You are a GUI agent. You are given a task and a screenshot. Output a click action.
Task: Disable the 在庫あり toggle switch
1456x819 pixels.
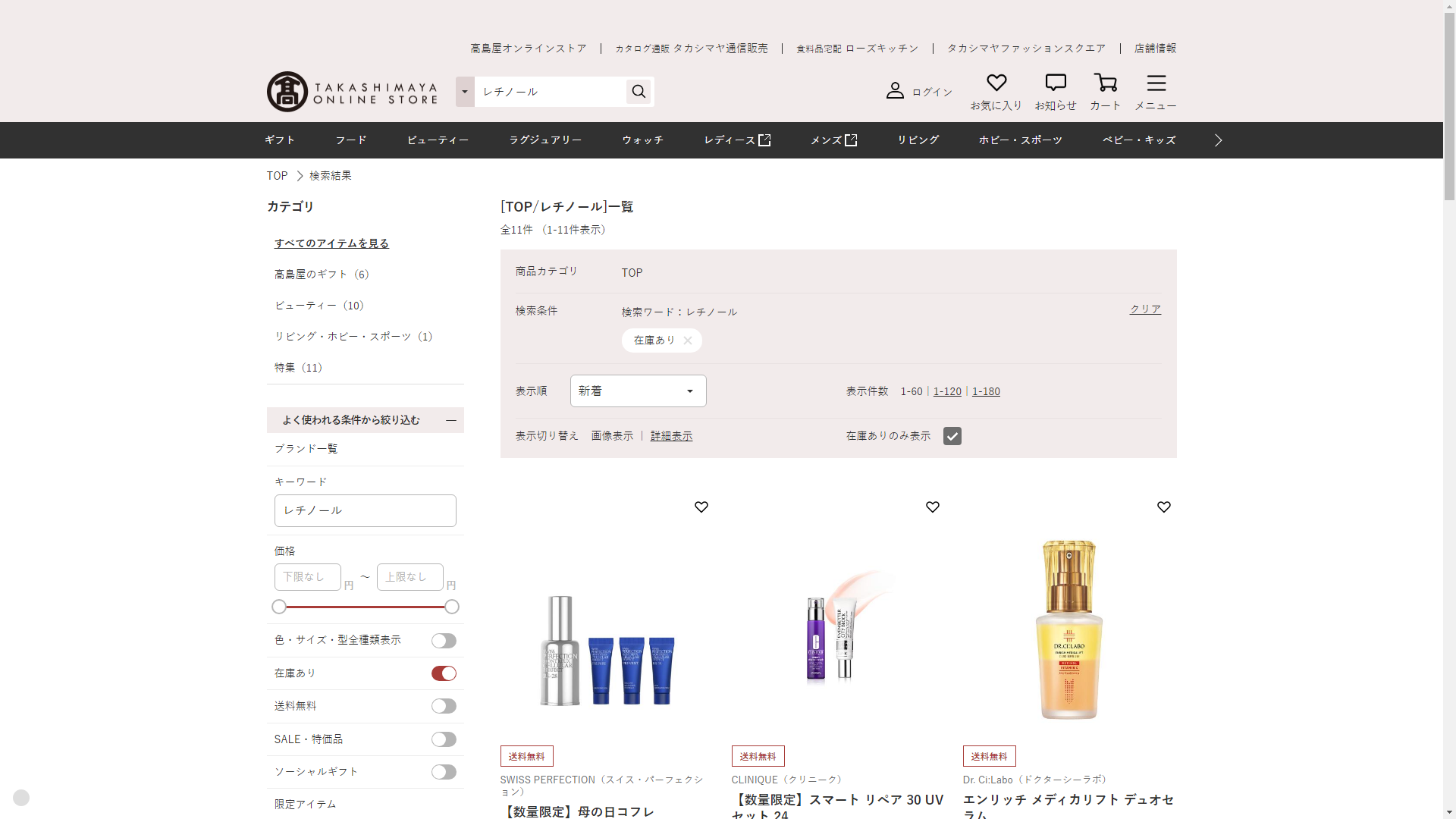click(x=444, y=673)
